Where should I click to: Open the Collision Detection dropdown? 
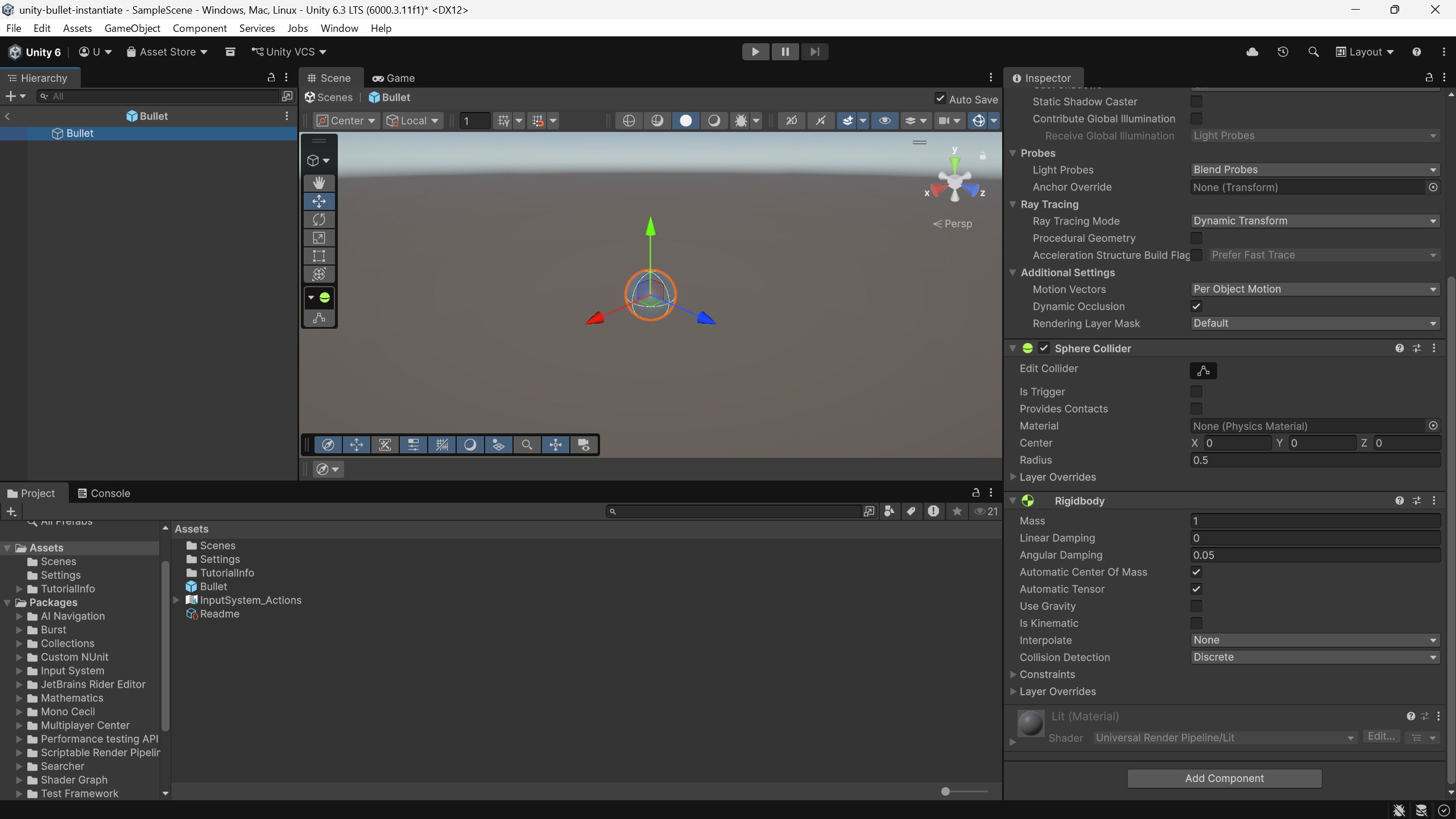pyautogui.click(x=1314, y=657)
